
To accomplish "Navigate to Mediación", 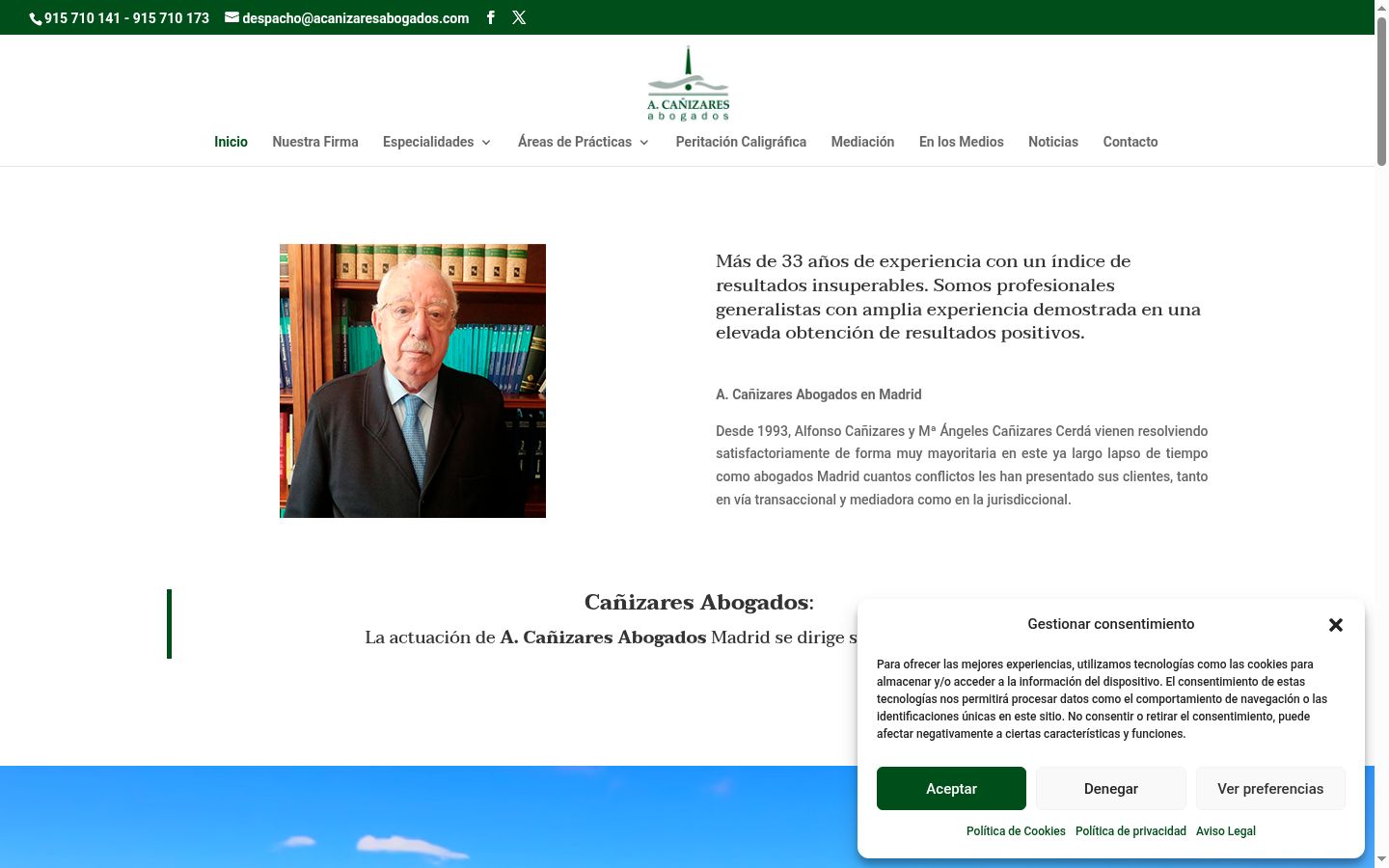I will tap(862, 142).
